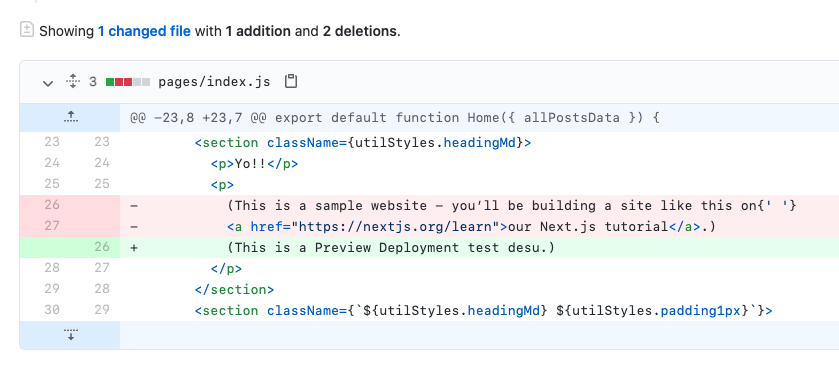Image resolution: width=839 pixels, height=373 pixels.
Task: Expand hidden lines below line 30
Action: tap(70, 335)
